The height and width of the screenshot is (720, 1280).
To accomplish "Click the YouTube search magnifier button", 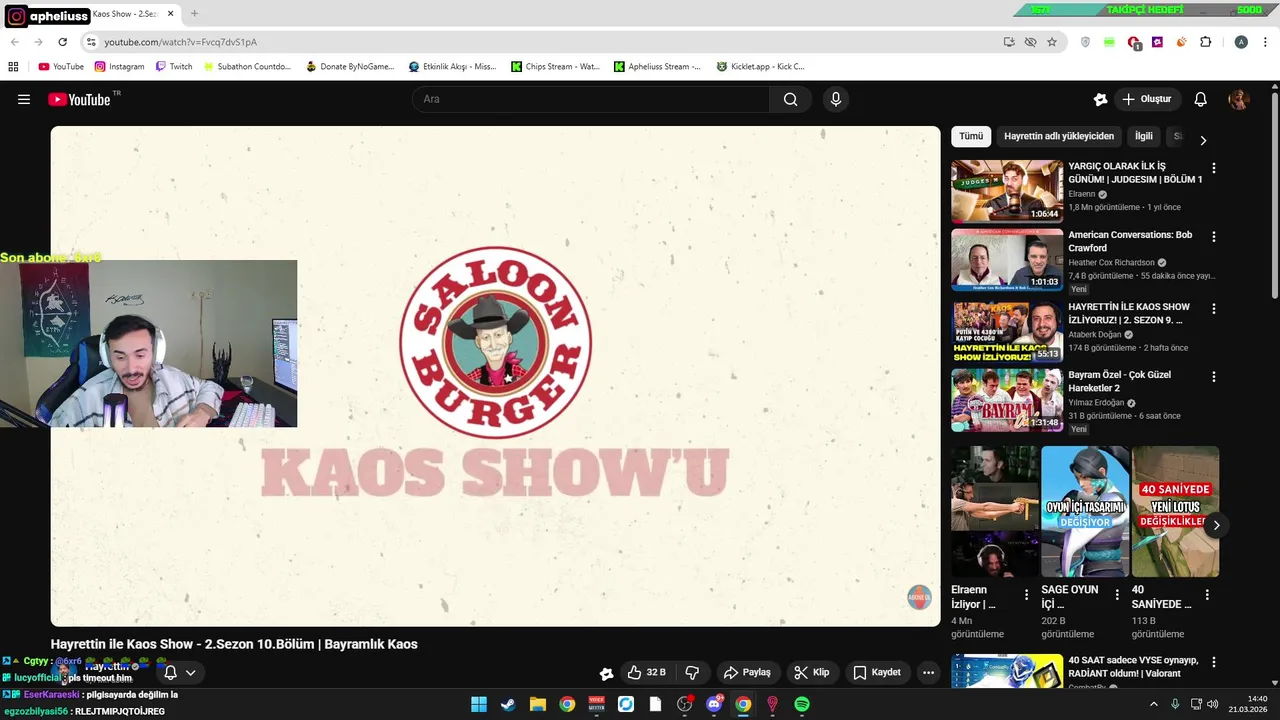I will click(x=790, y=99).
